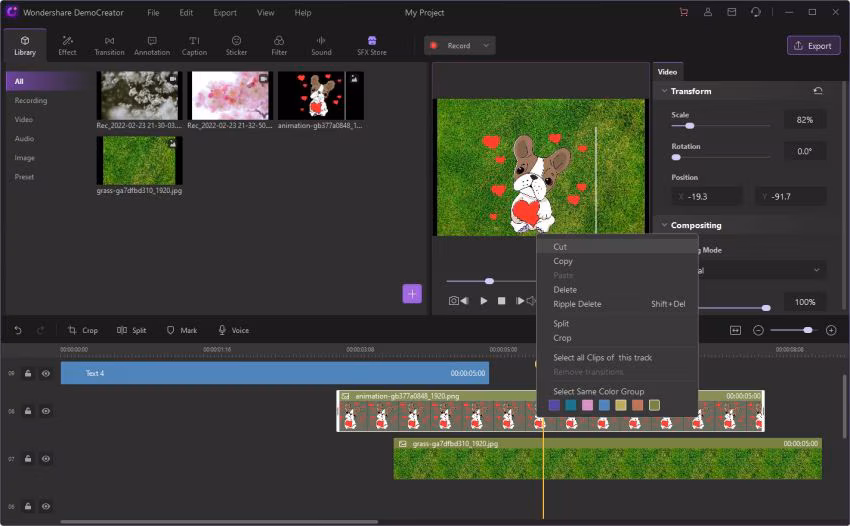Select the Rec_2022-02-23 21-32 thumbnail
The width and height of the screenshot is (850, 526).
tap(230, 95)
